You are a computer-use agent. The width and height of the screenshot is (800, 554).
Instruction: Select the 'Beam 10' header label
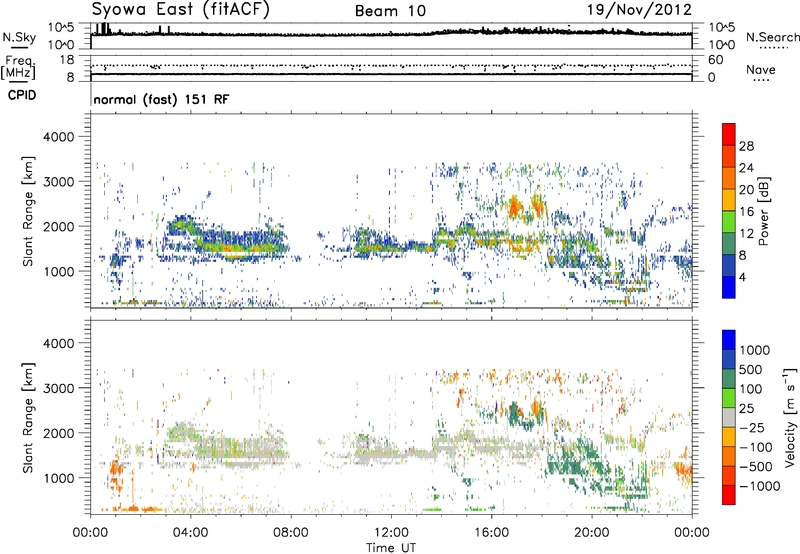pos(390,11)
